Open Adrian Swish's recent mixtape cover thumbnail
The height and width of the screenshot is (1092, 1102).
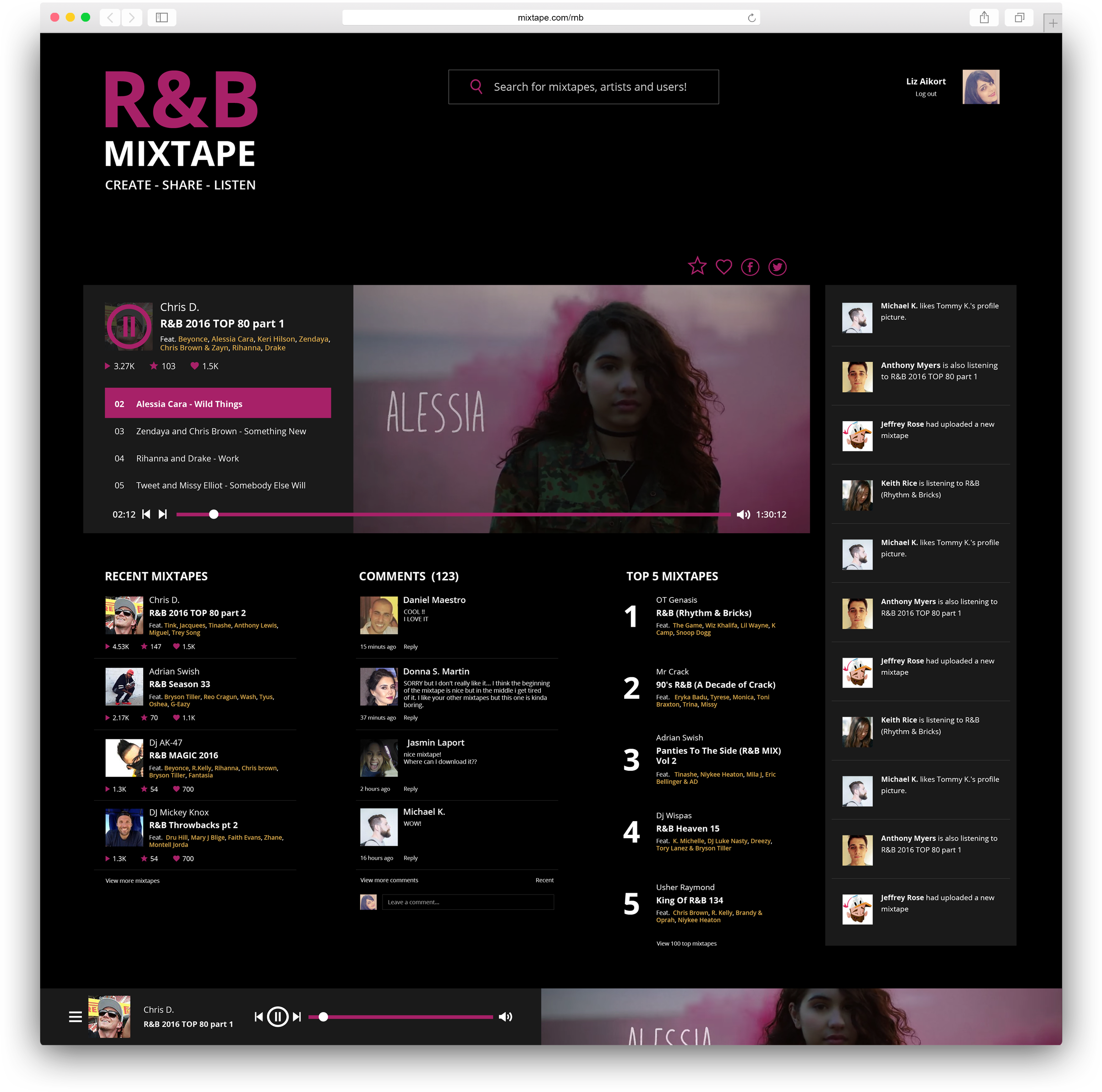click(x=124, y=687)
